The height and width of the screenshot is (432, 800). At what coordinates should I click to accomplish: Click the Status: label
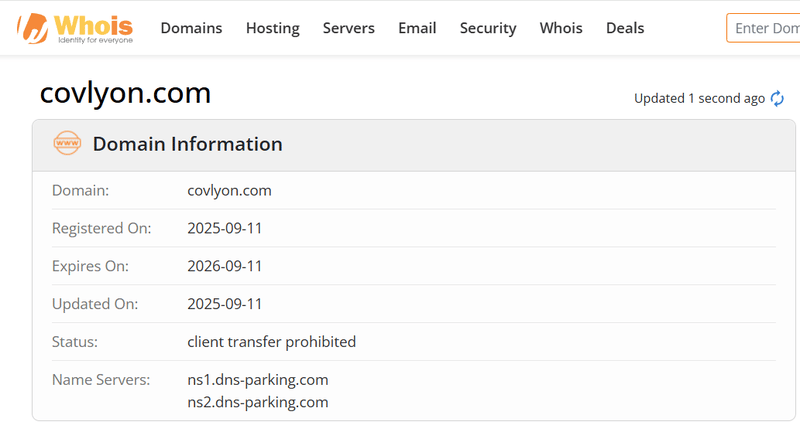(74, 342)
